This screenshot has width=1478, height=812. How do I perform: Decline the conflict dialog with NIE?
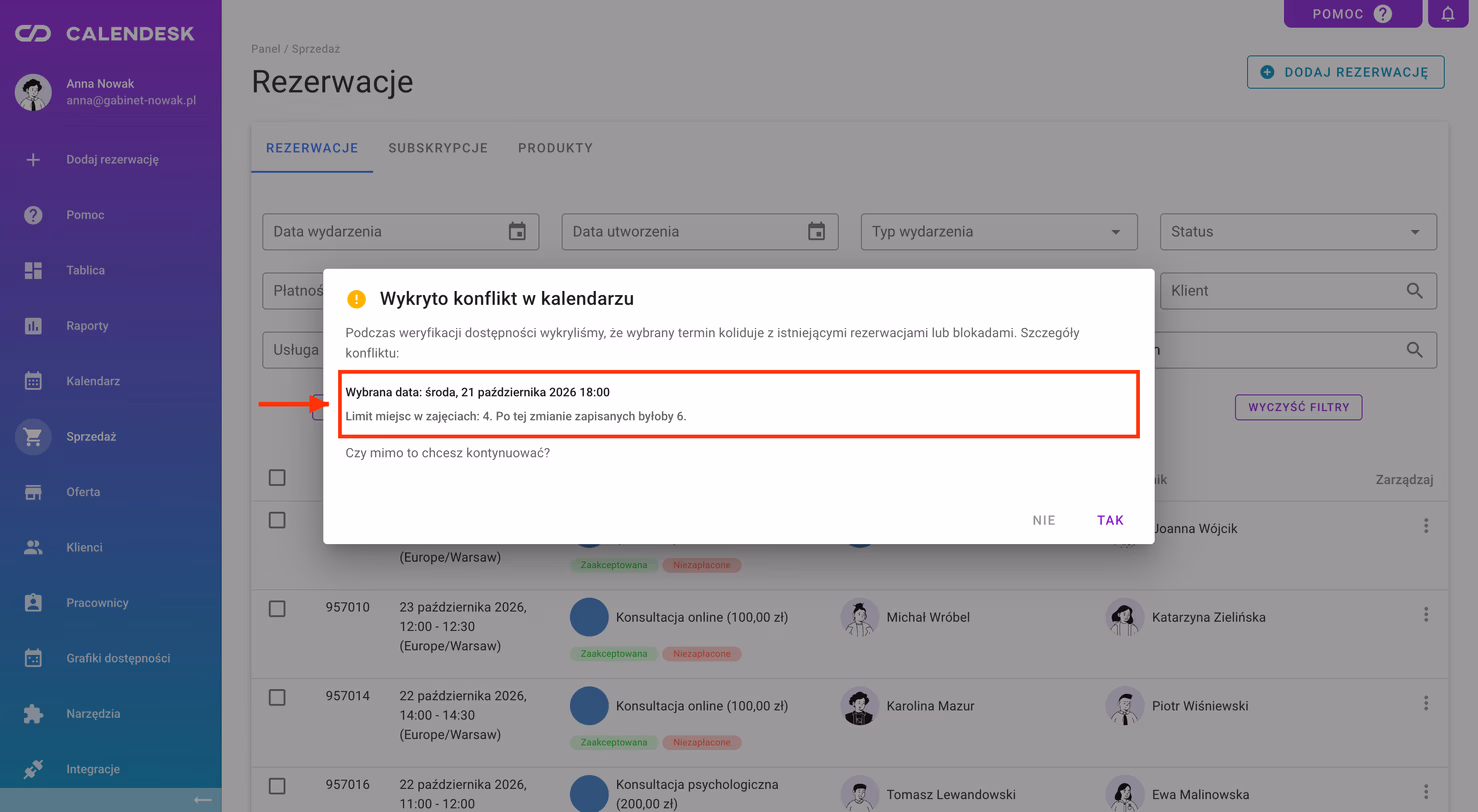(x=1044, y=520)
